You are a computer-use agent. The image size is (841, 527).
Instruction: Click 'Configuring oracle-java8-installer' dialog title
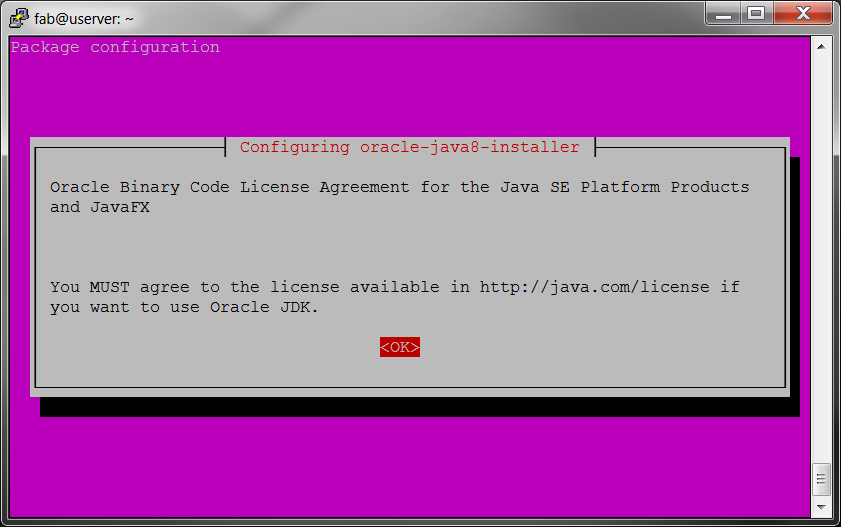click(x=410, y=147)
